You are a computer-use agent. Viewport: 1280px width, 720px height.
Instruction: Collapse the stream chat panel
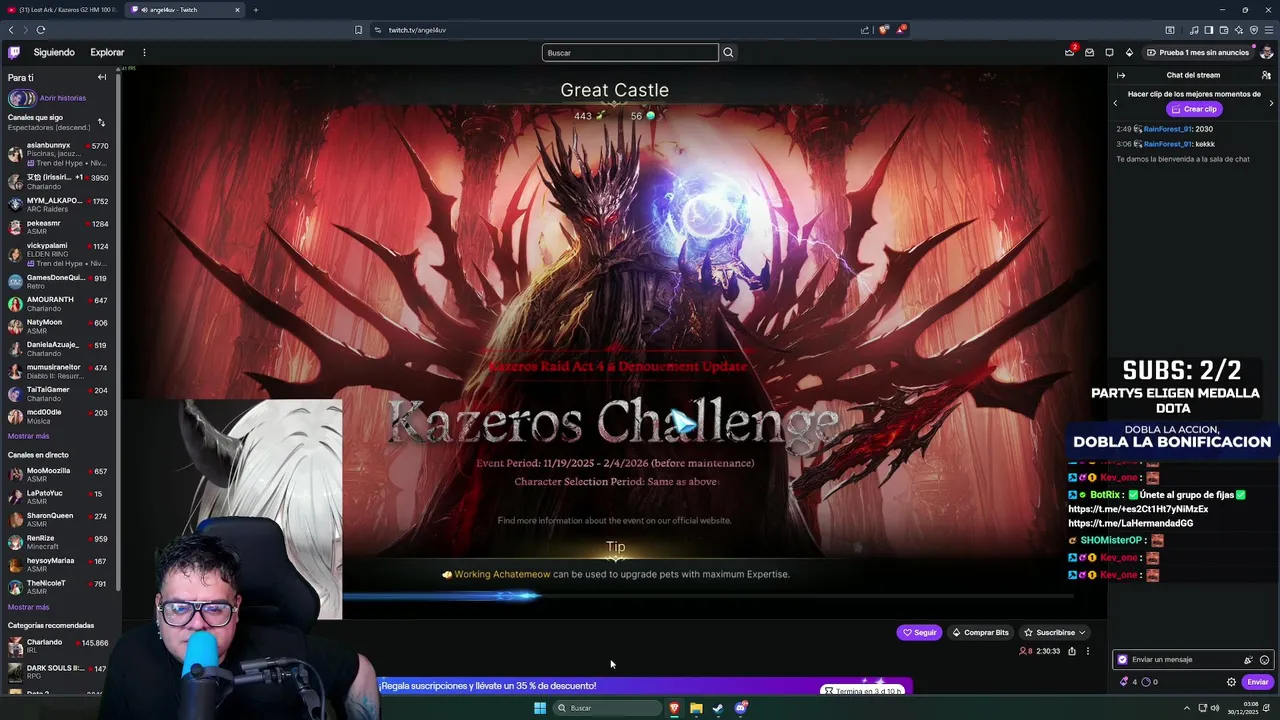tap(1121, 75)
